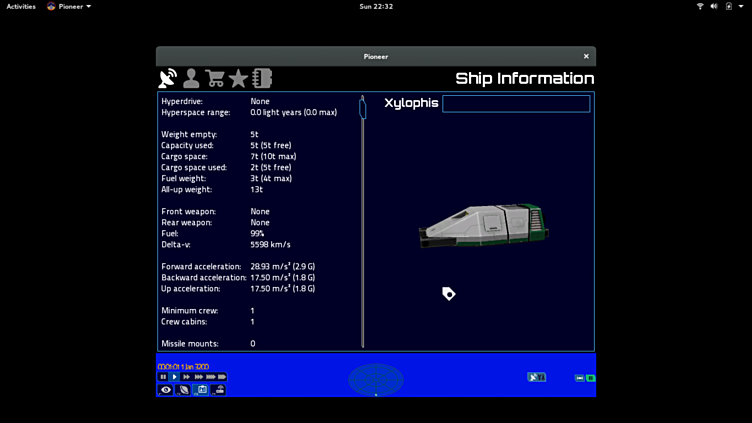The height and width of the screenshot is (423, 752).
Task: Click the radar scanner ellipse display
Action: (376, 380)
